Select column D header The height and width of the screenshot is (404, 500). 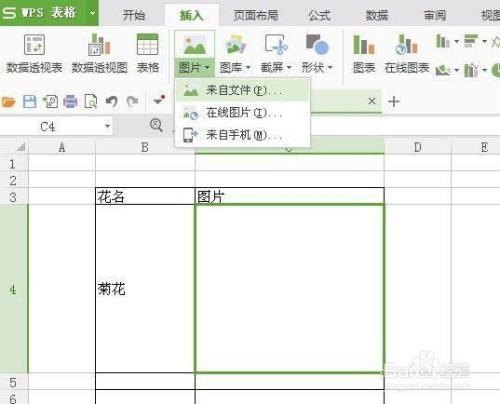click(417, 147)
